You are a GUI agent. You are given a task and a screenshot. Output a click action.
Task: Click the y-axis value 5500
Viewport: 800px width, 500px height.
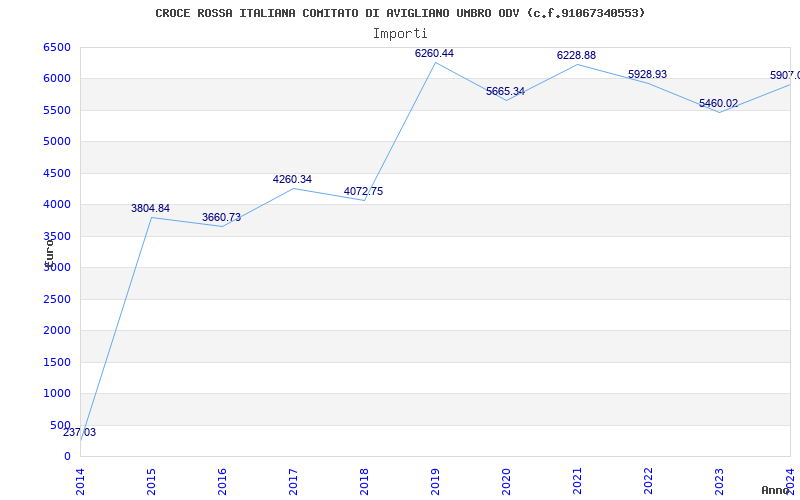(x=57, y=110)
